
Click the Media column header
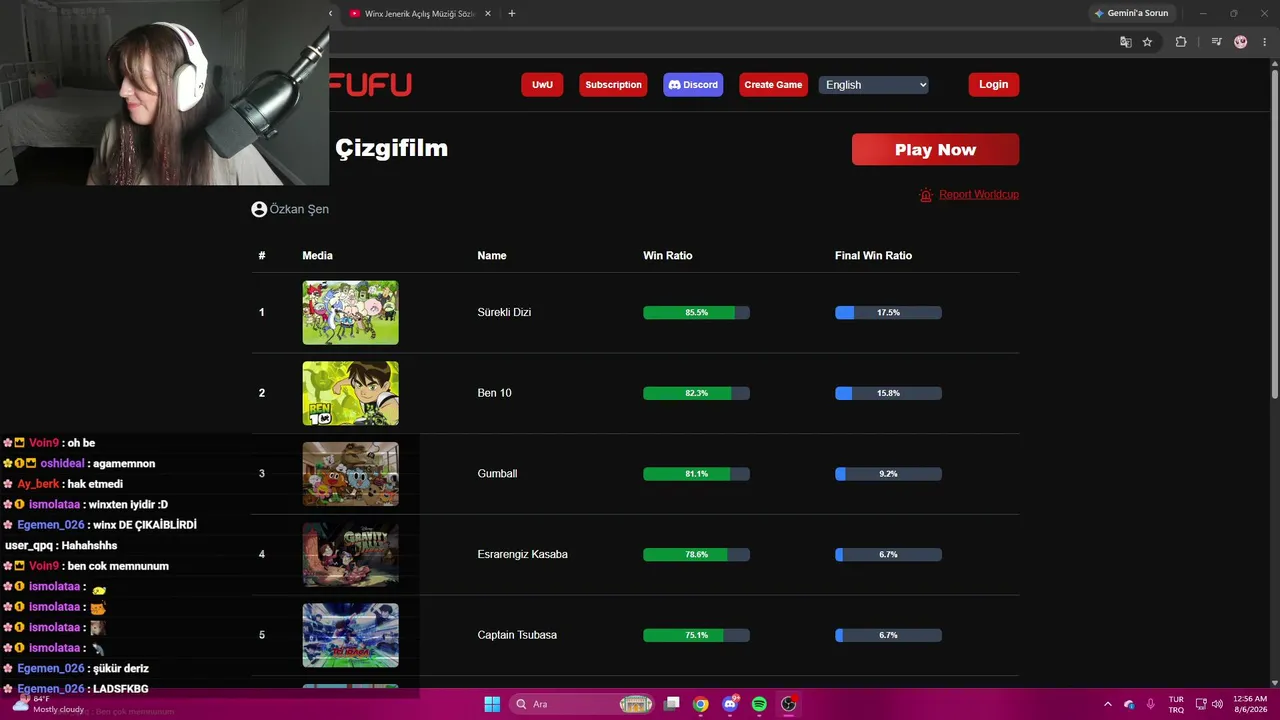pyautogui.click(x=317, y=256)
